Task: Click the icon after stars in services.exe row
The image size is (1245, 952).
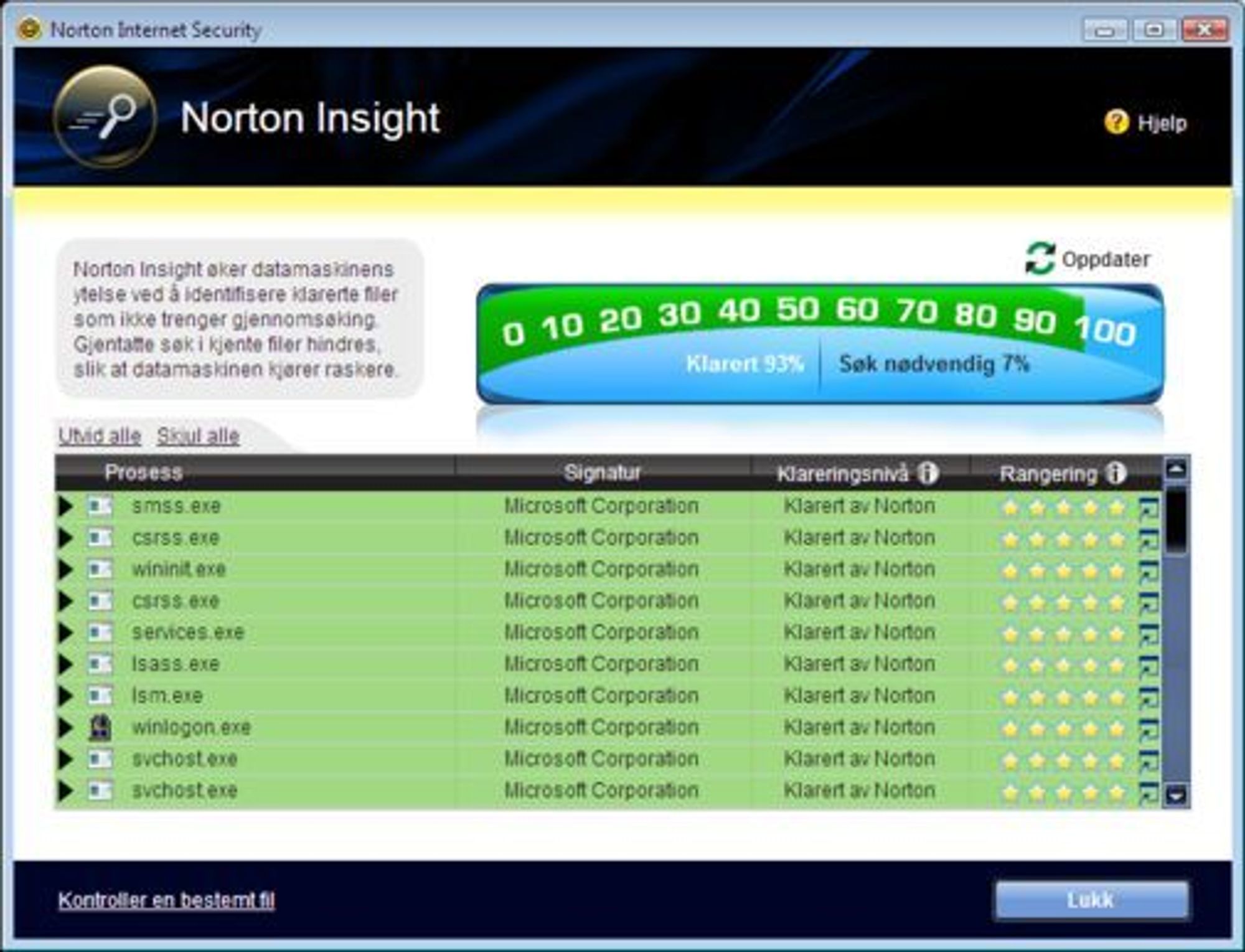Action: 1149,634
